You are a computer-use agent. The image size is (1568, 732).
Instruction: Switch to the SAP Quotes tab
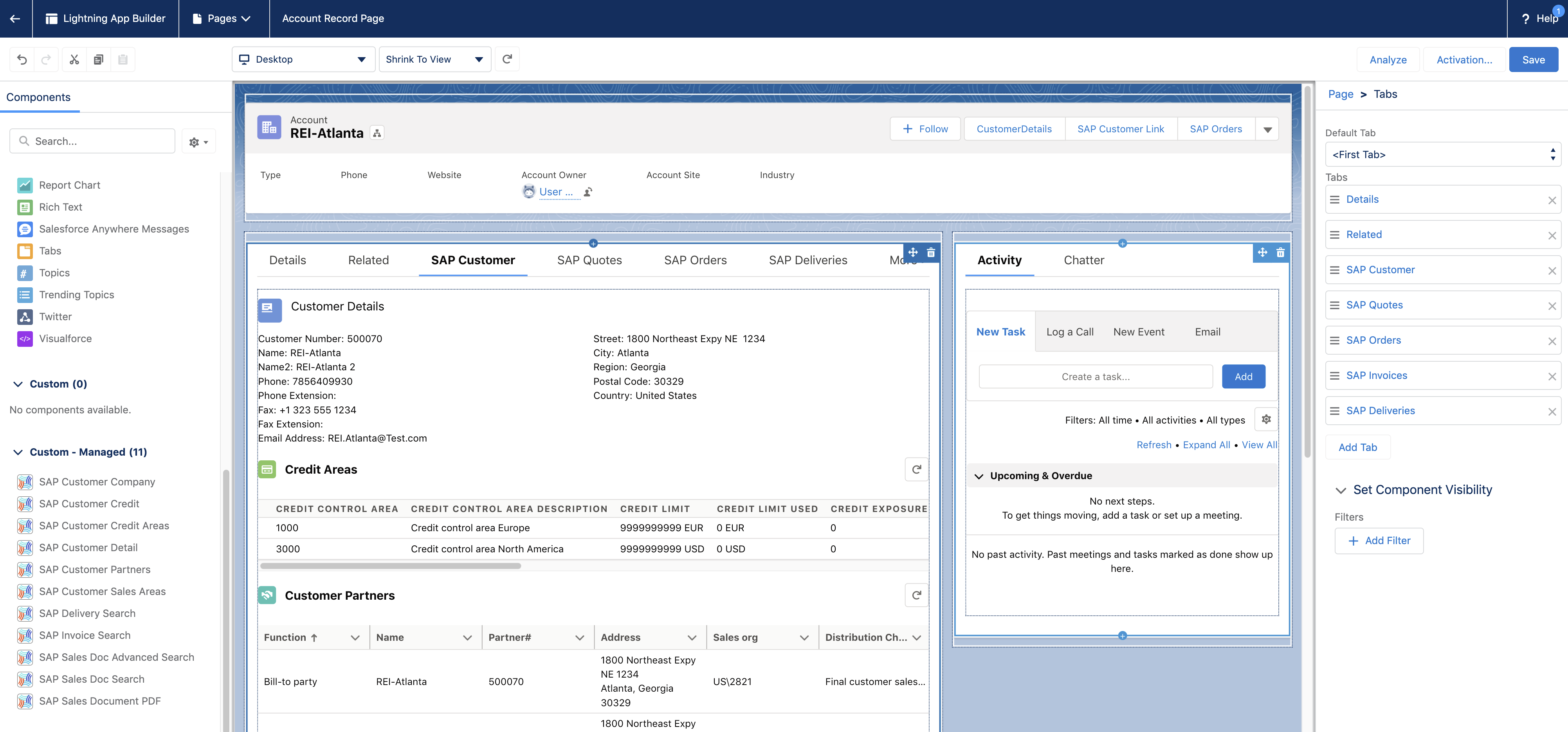coord(589,260)
